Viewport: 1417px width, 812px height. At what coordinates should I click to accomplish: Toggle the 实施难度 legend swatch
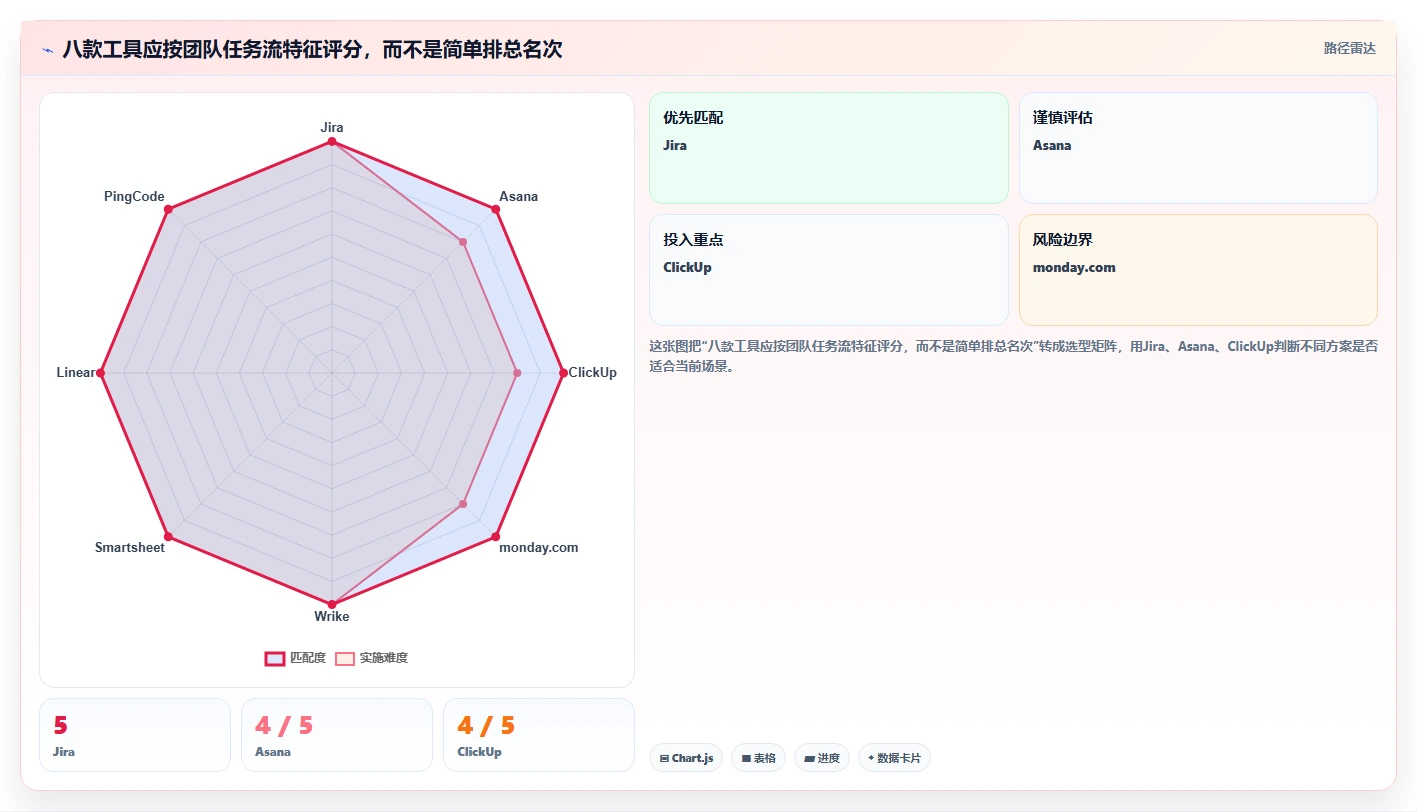(345, 658)
